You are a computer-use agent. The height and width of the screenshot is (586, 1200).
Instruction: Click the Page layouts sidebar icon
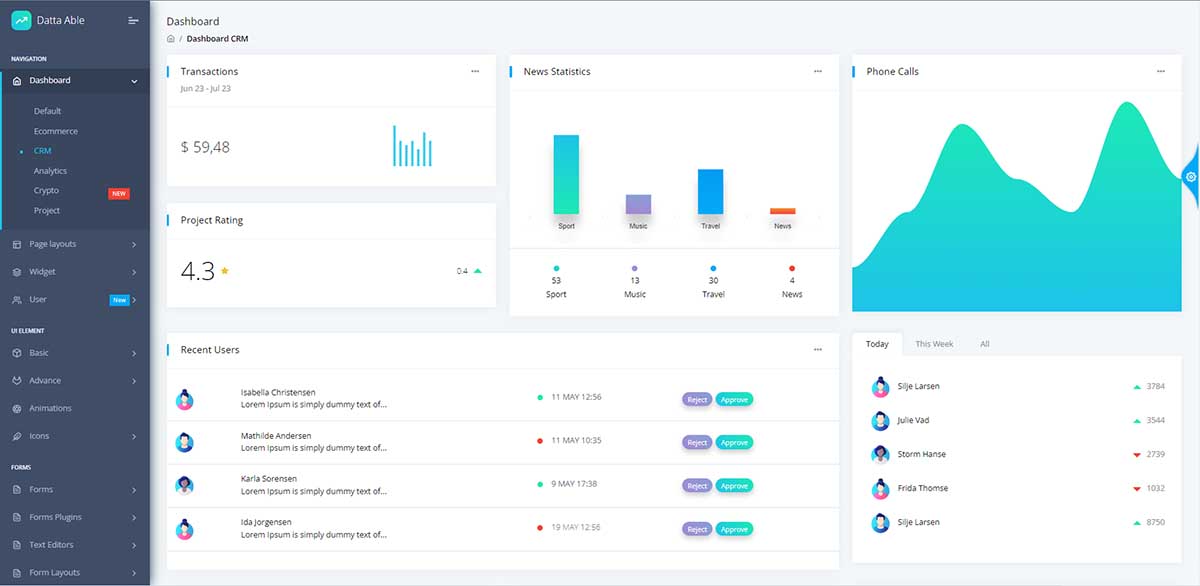[x=17, y=244]
